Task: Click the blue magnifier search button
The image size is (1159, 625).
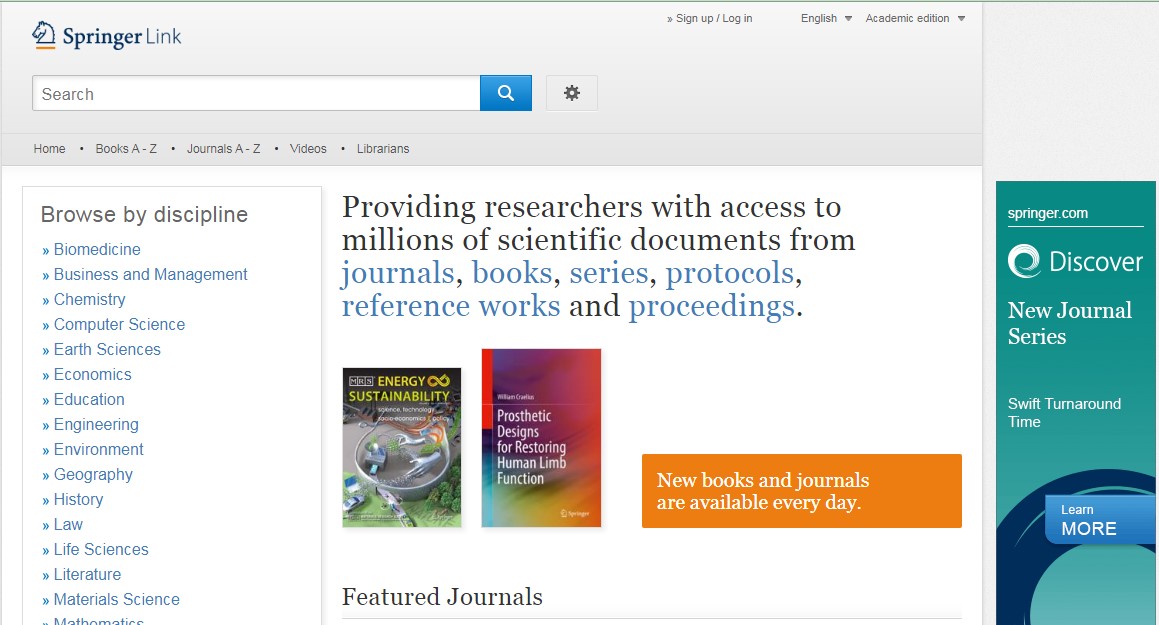Action: coord(506,93)
